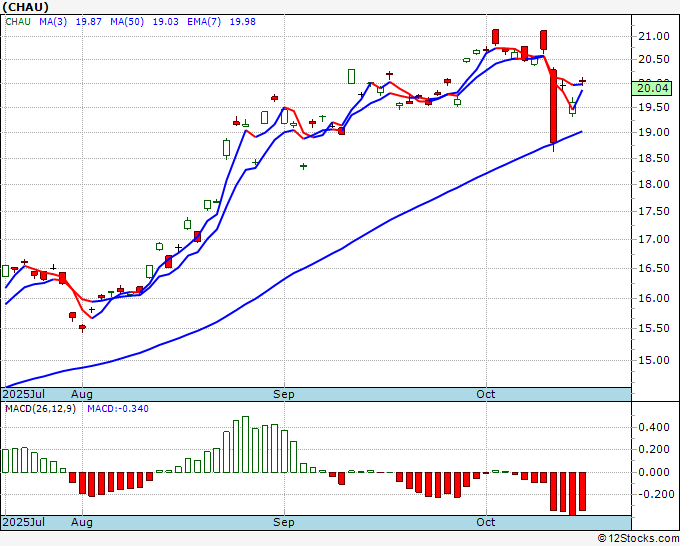Click the tallest green MACD histogram bar
The width and height of the screenshot is (680, 546).
coord(245,445)
